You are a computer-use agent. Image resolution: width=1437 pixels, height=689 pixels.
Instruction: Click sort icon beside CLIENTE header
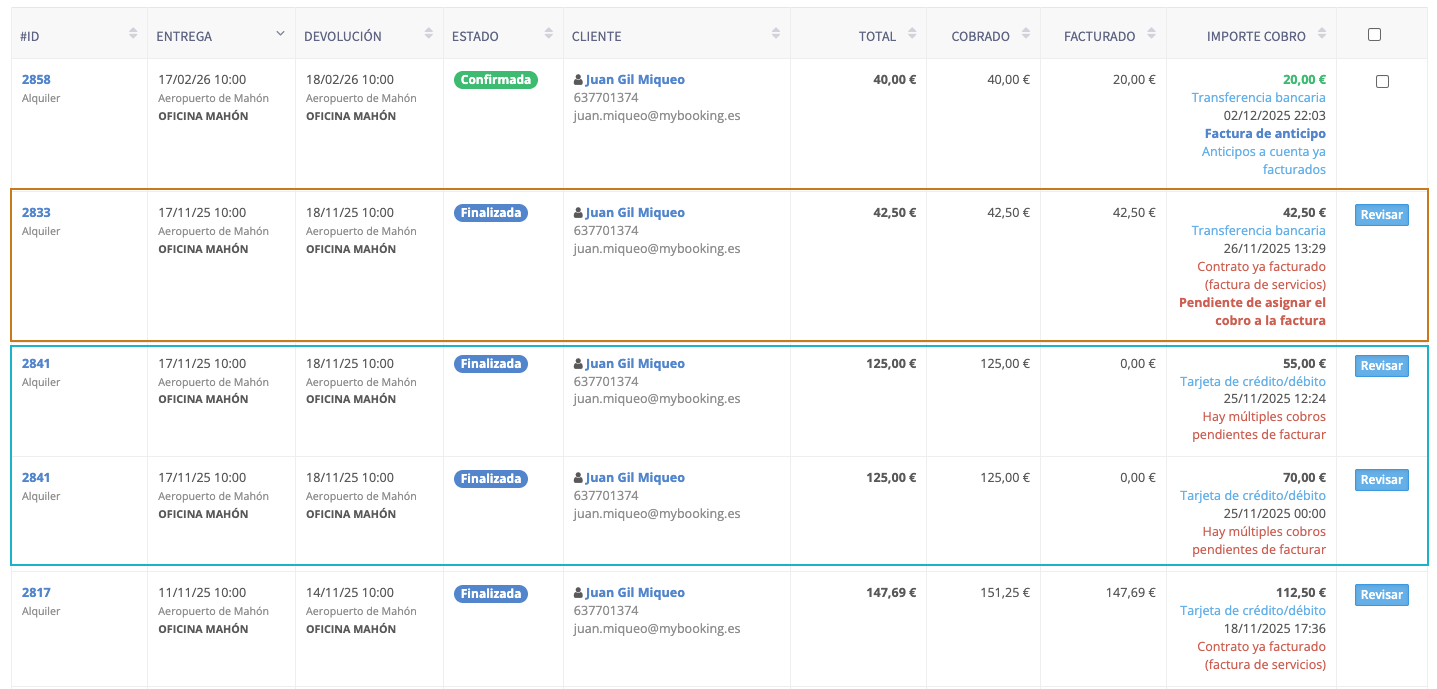(x=776, y=34)
